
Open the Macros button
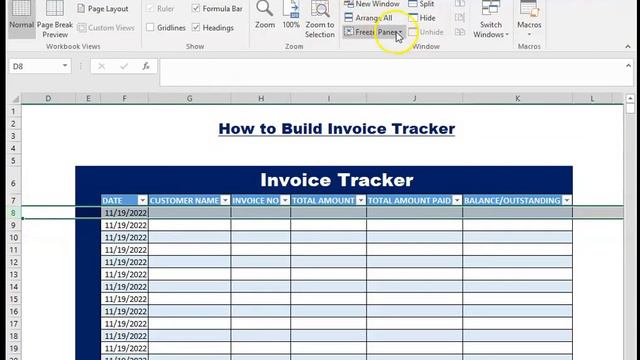(x=529, y=18)
